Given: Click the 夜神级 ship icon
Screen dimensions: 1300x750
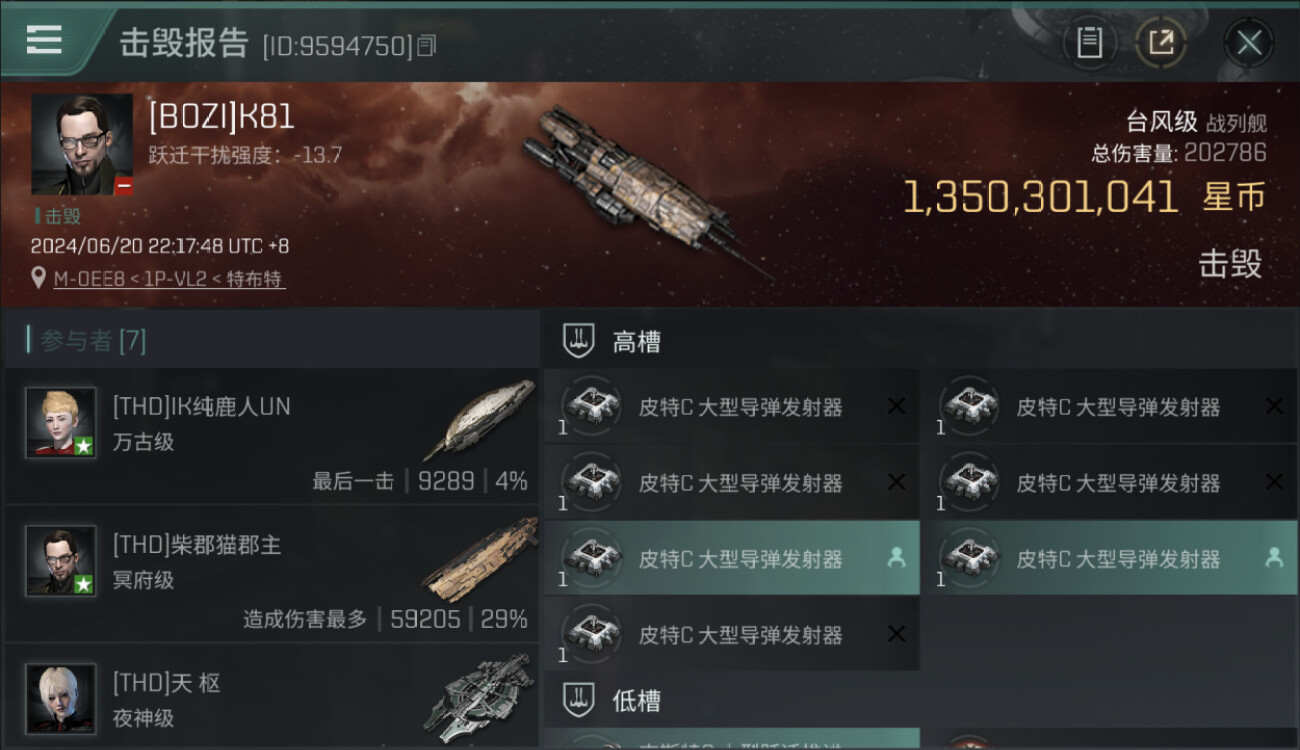Looking at the screenshot, I should pyautogui.click(x=479, y=697).
